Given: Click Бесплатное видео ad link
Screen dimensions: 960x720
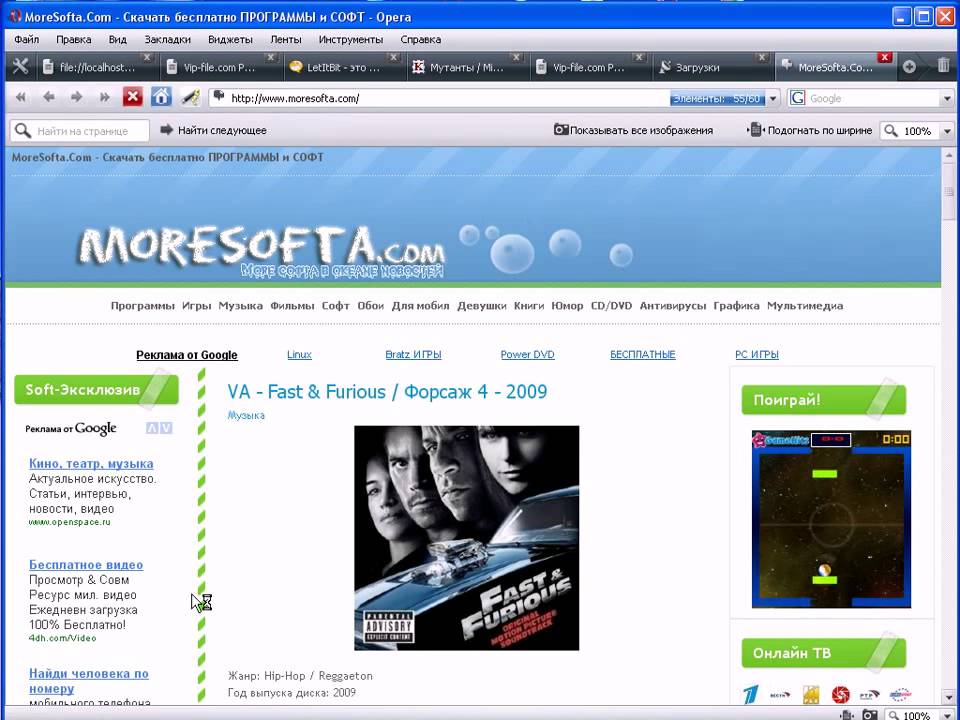Looking at the screenshot, I should click(x=86, y=564).
